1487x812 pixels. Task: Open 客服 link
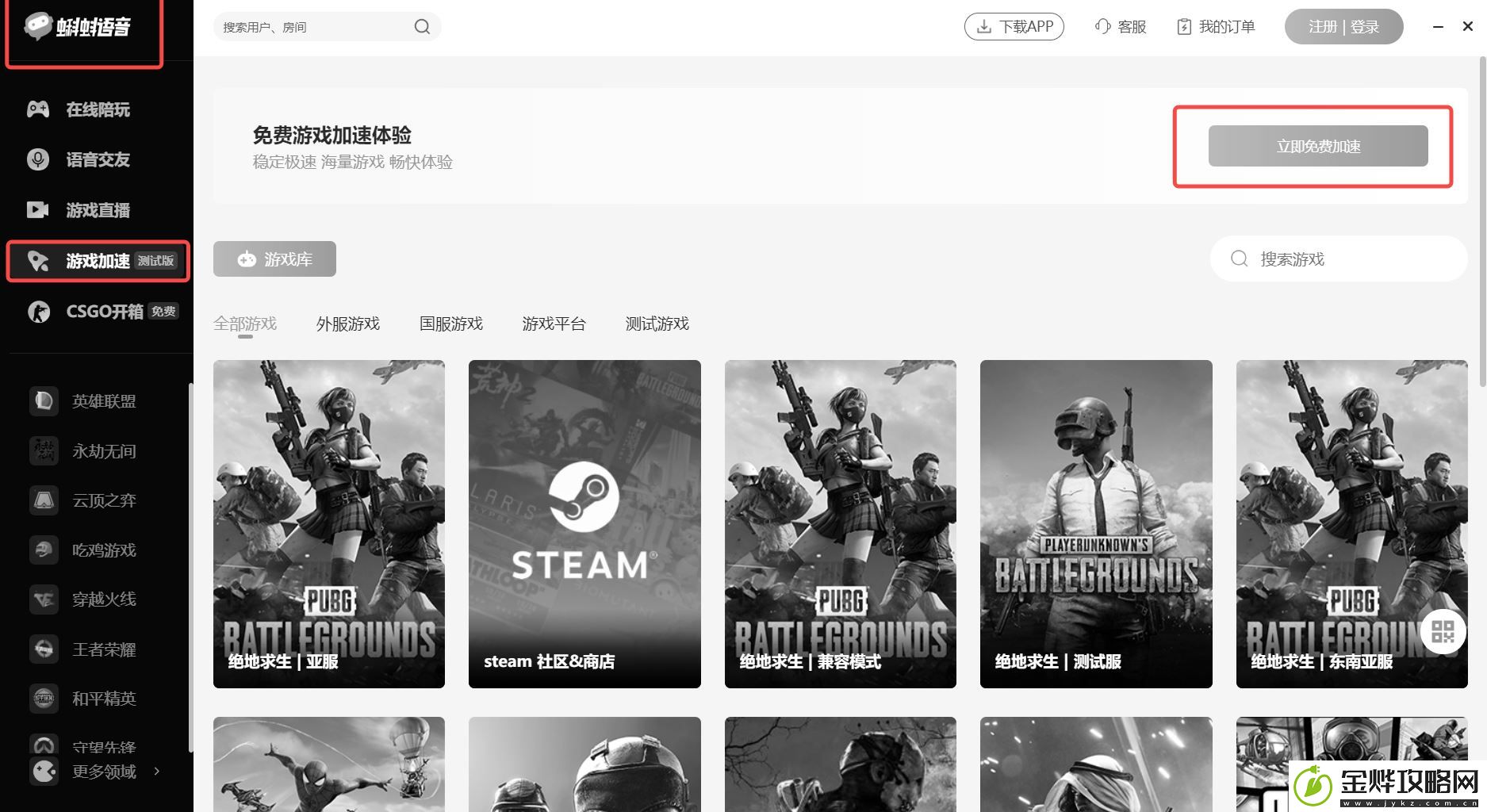[x=1121, y=27]
